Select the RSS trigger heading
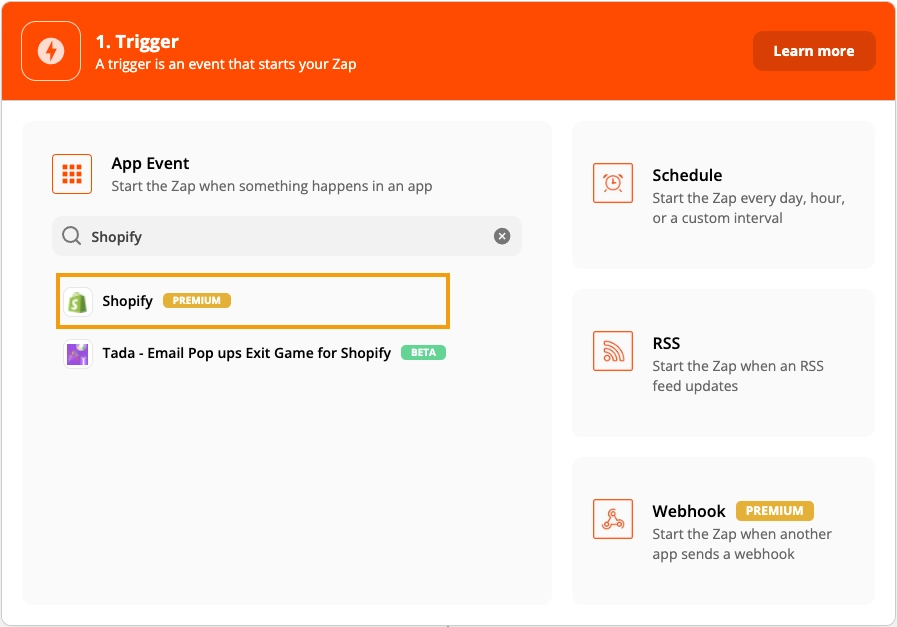The image size is (897, 627). (x=666, y=343)
